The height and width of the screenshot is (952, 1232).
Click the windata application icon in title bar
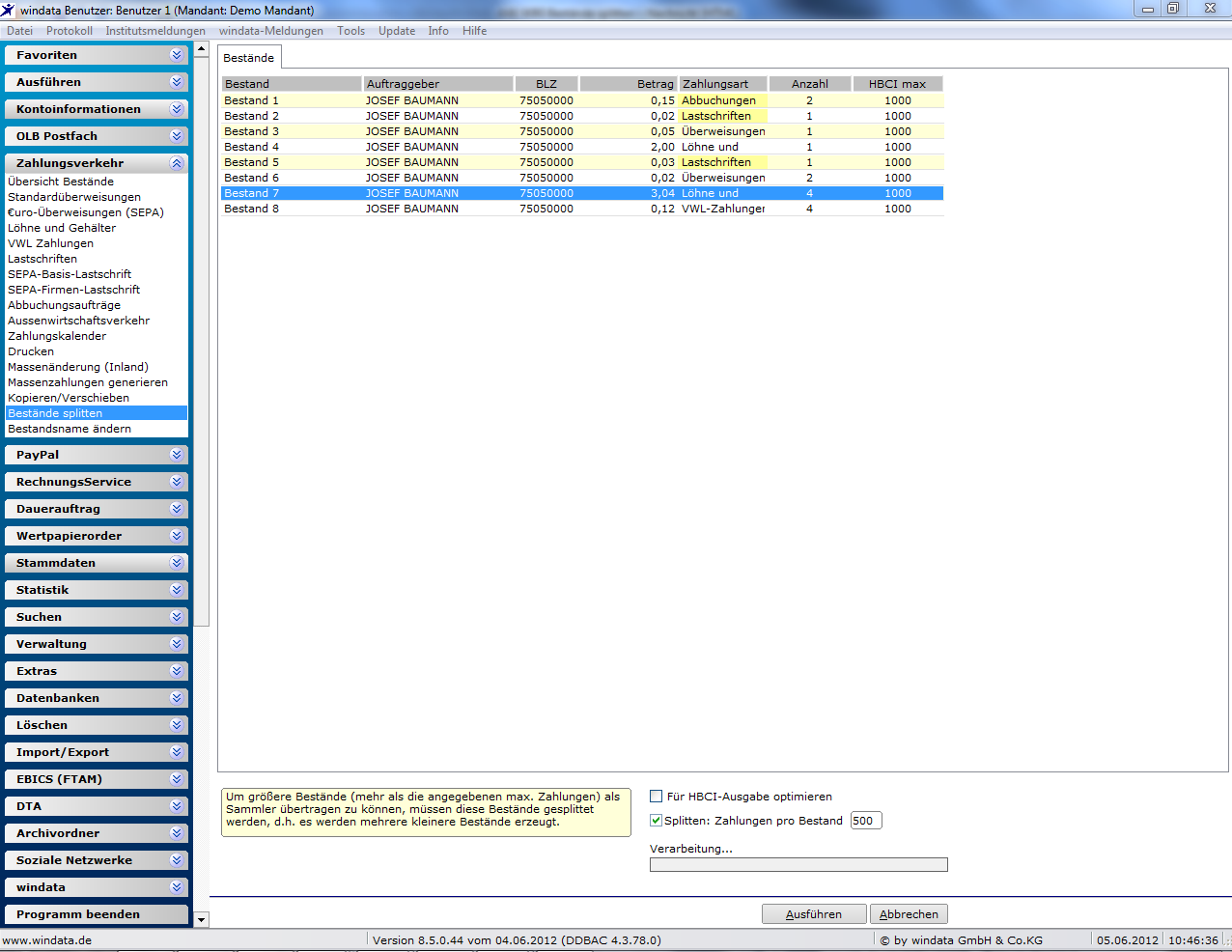[9, 10]
